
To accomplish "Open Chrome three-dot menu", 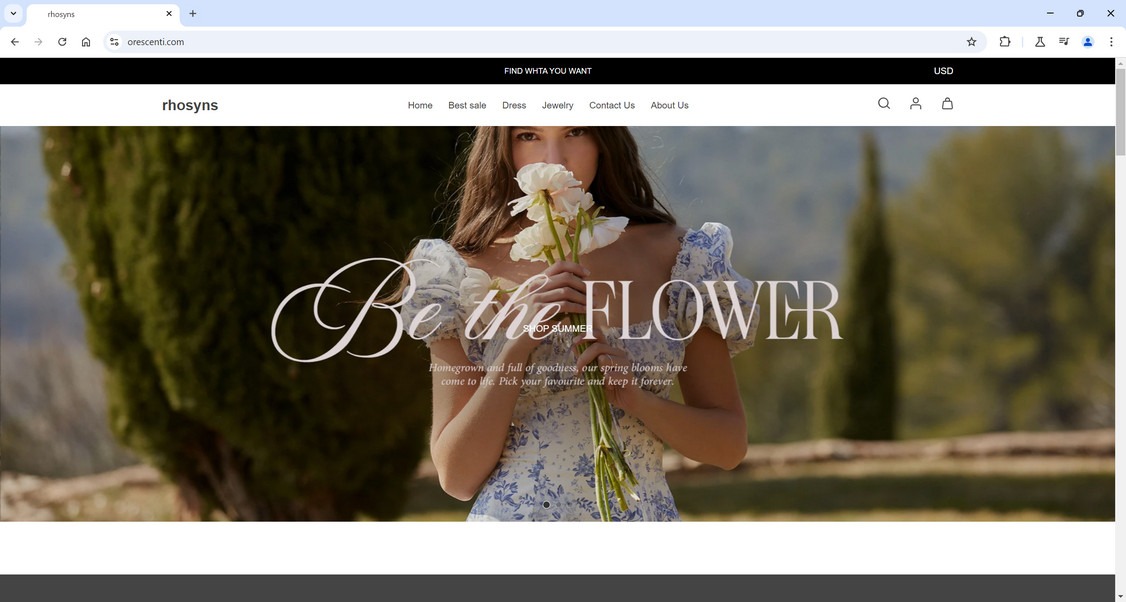I will point(1111,42).
